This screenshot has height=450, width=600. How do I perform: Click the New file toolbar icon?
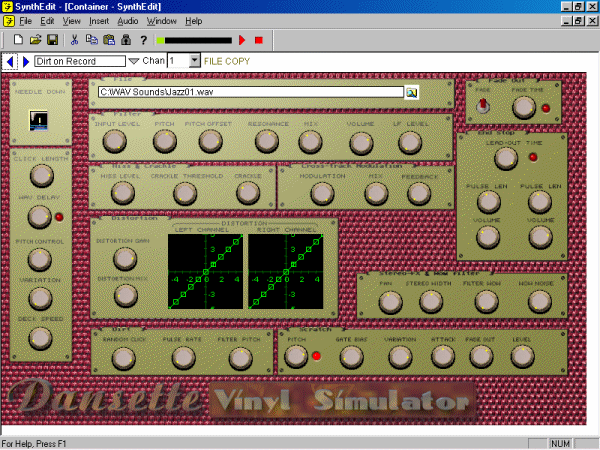tap(17, 40)
